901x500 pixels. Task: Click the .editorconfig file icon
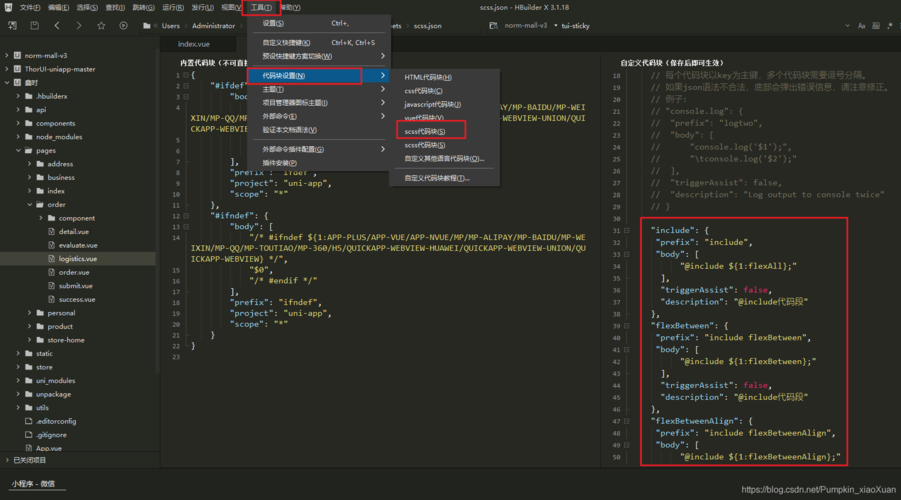[29, 421]
